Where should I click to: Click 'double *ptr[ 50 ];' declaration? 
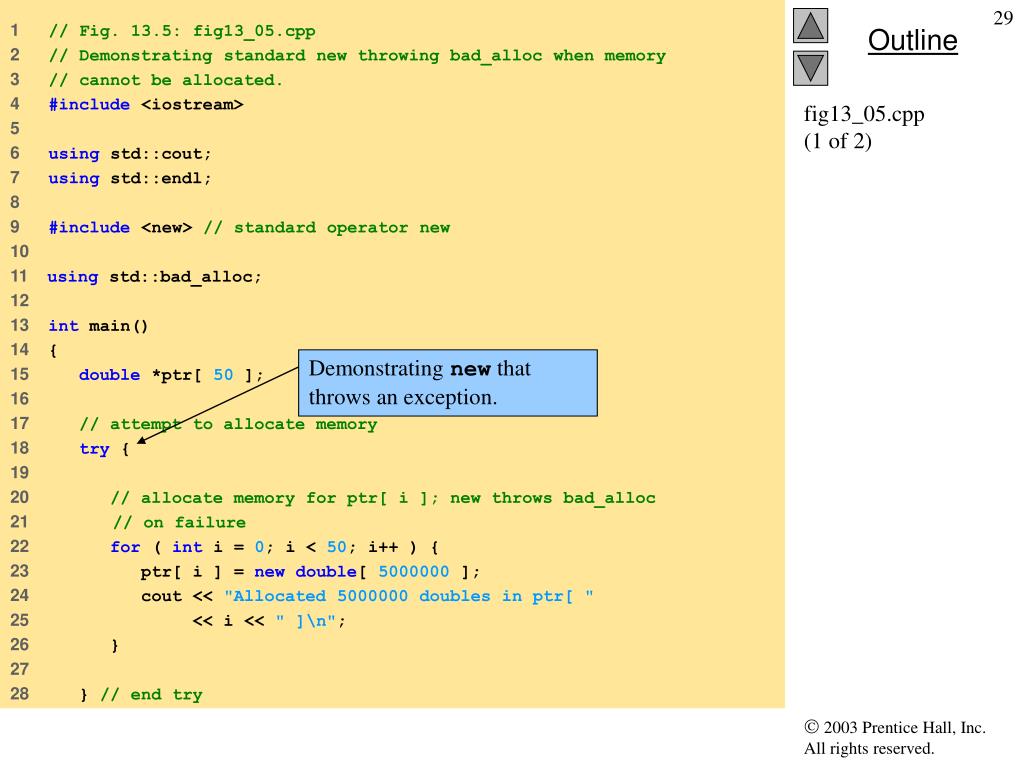click(171, 375)
